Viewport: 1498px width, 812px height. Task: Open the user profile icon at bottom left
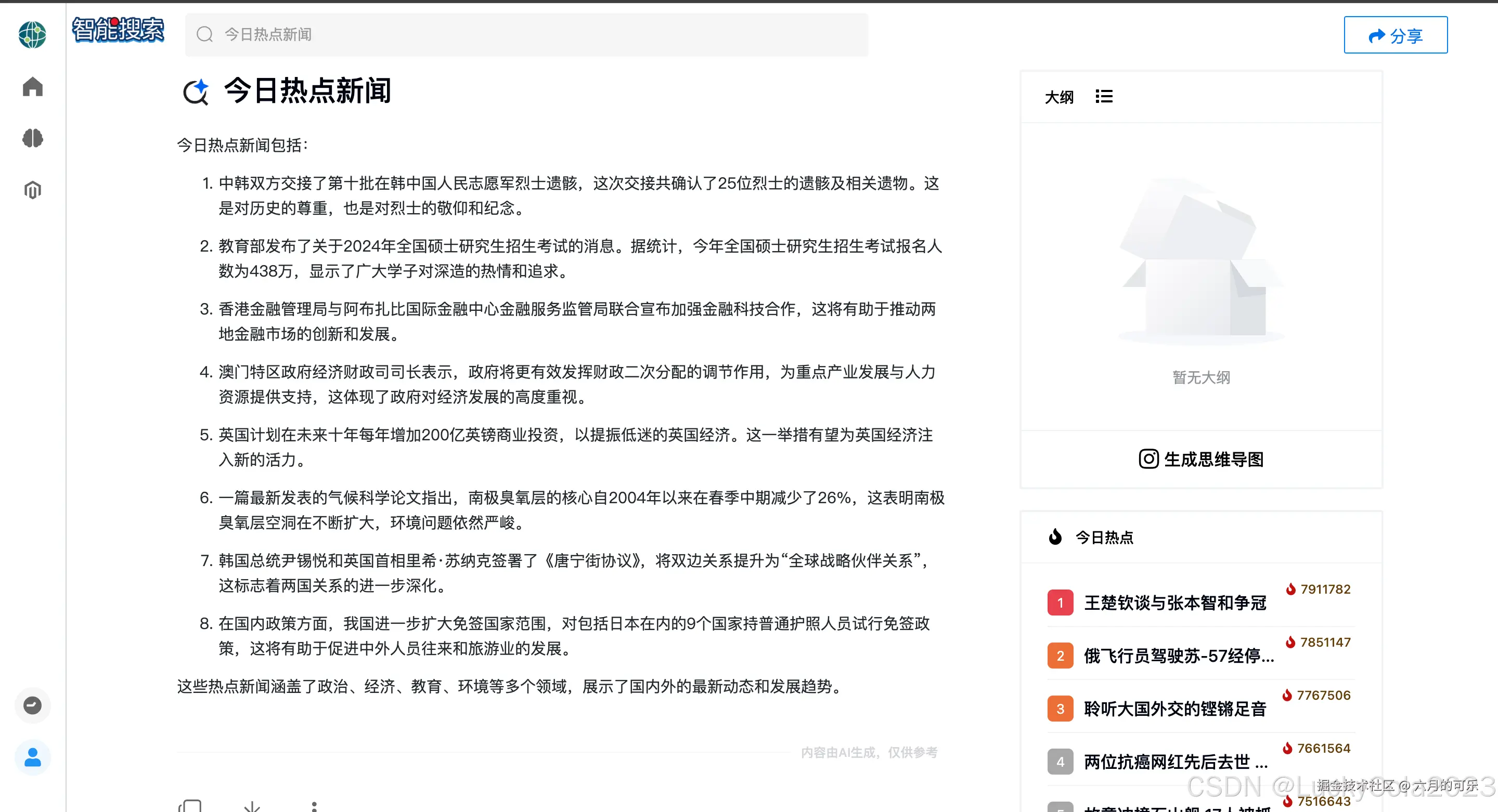[32, 757]
